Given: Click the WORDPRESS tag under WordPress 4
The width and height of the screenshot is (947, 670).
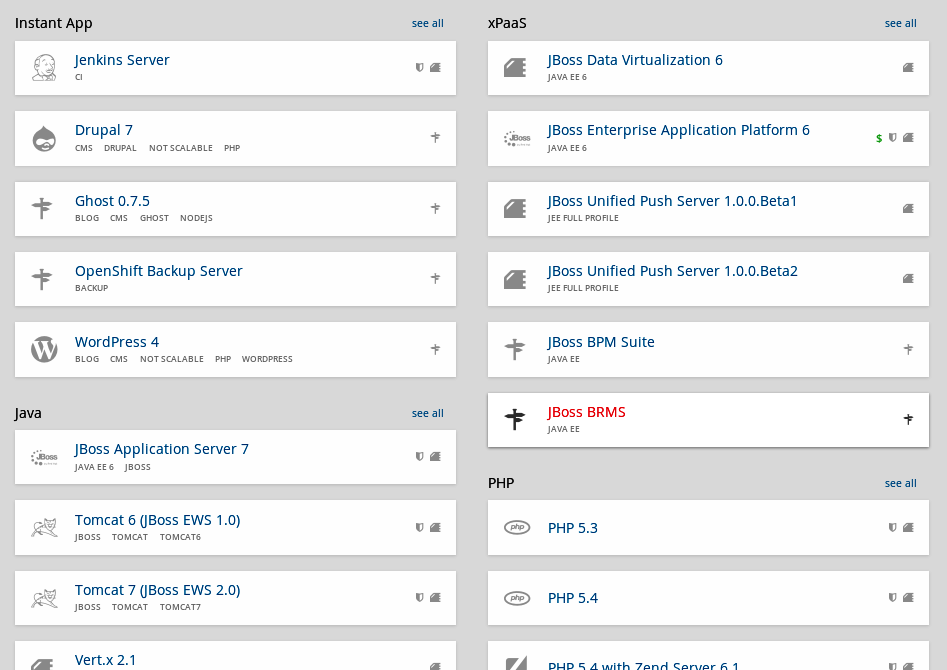Looking at the screenshot, I should (267, 359).
